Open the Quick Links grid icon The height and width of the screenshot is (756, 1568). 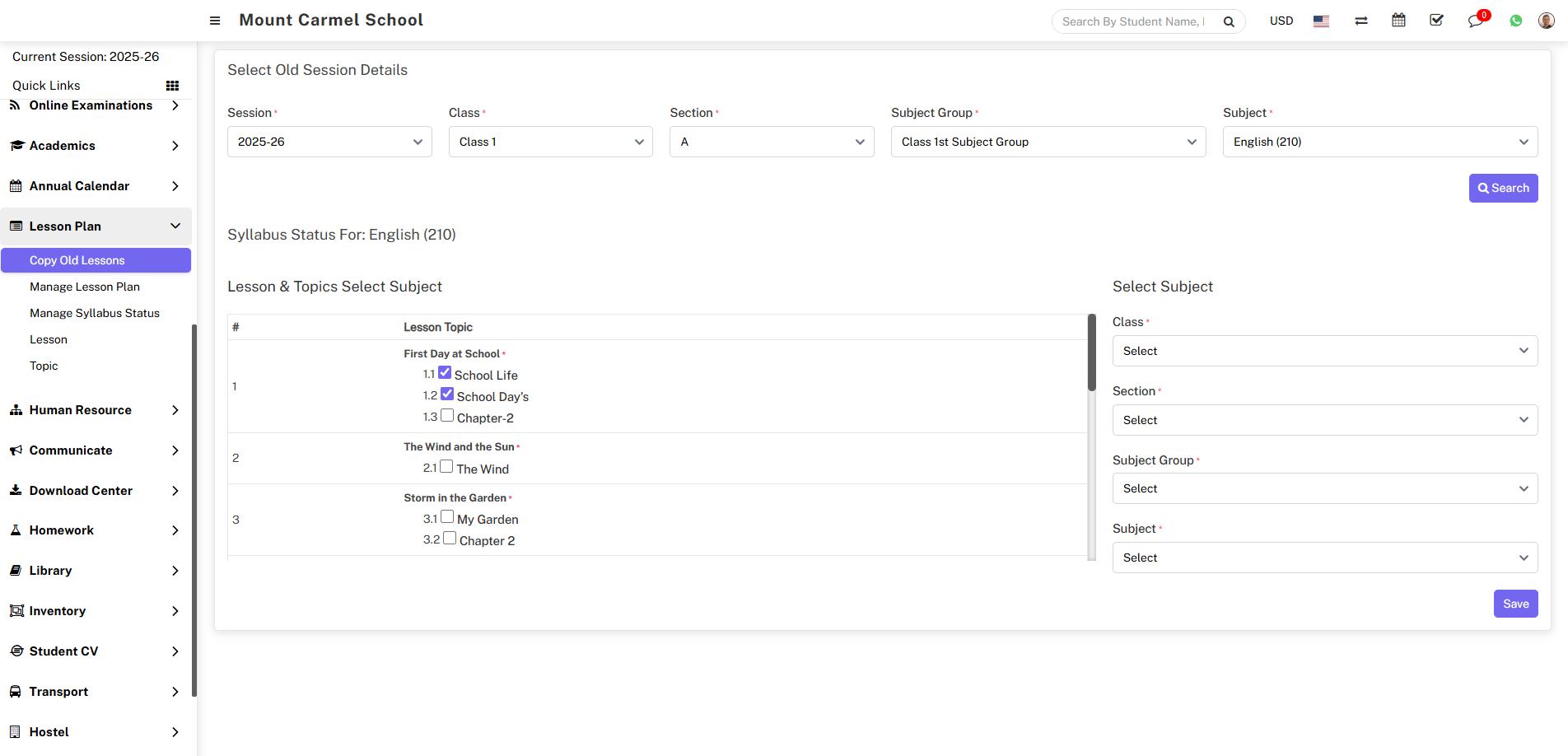click(172, 86)
